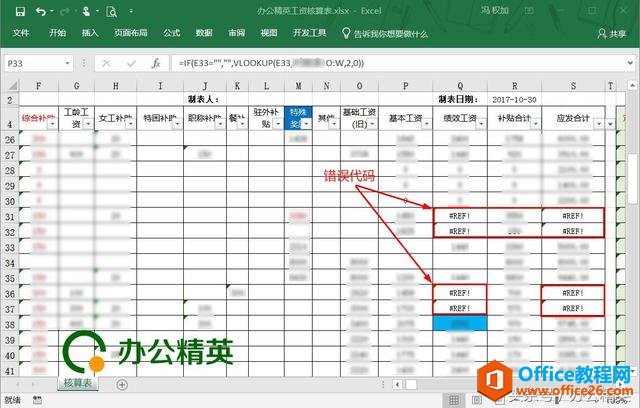
Task: Open the Name Box dropdown arrow
Action: (67, 64)
